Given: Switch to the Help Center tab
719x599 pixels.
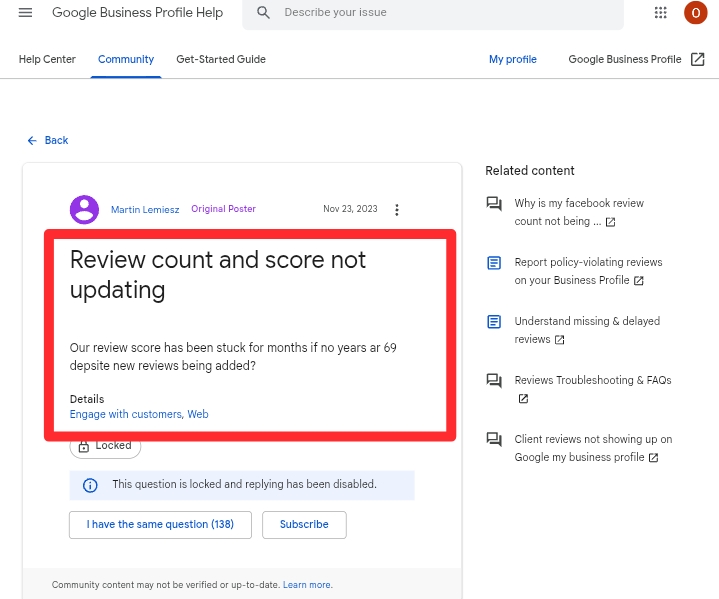Looking at the screenshot, I should (x=47, y=59).
